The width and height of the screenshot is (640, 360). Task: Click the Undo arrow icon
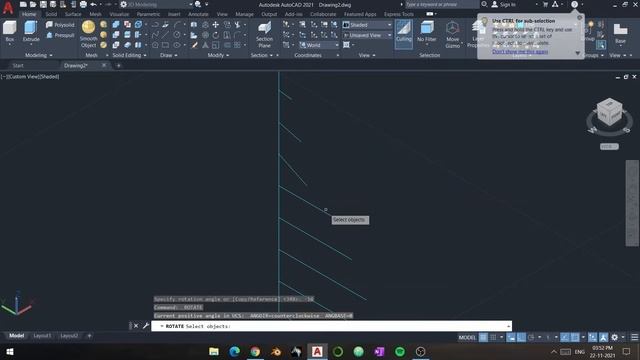[93, 4]
